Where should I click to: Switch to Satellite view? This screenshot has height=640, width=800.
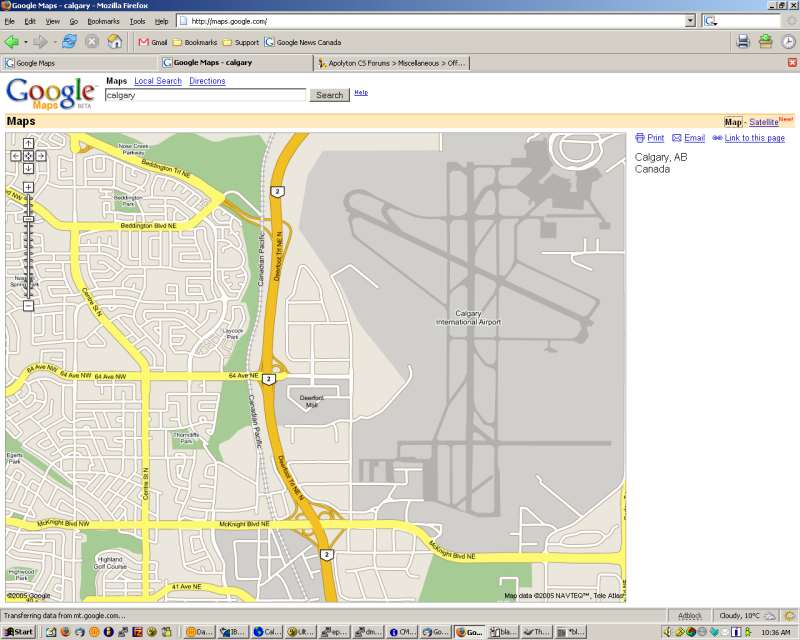tap(763, 122)
